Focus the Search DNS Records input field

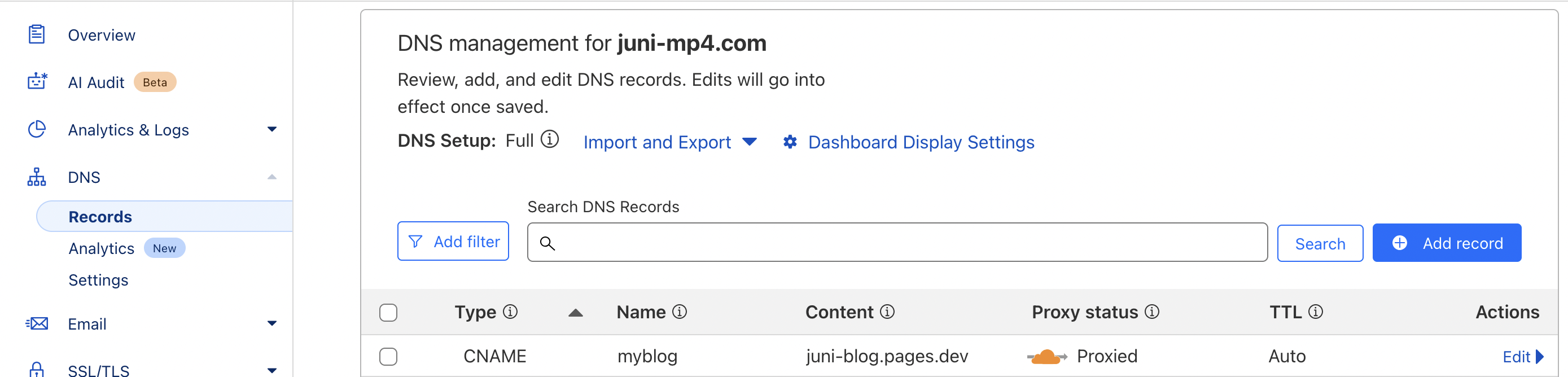tap(907, 243)
